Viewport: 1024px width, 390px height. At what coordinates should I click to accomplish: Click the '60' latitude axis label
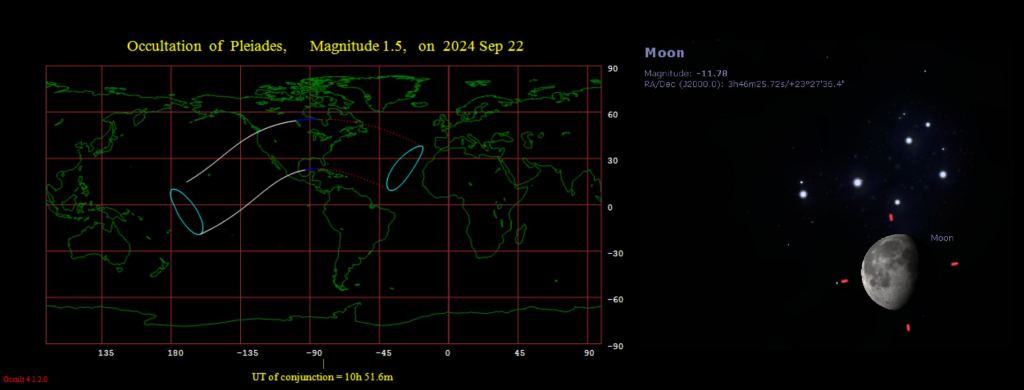point(613,114)
